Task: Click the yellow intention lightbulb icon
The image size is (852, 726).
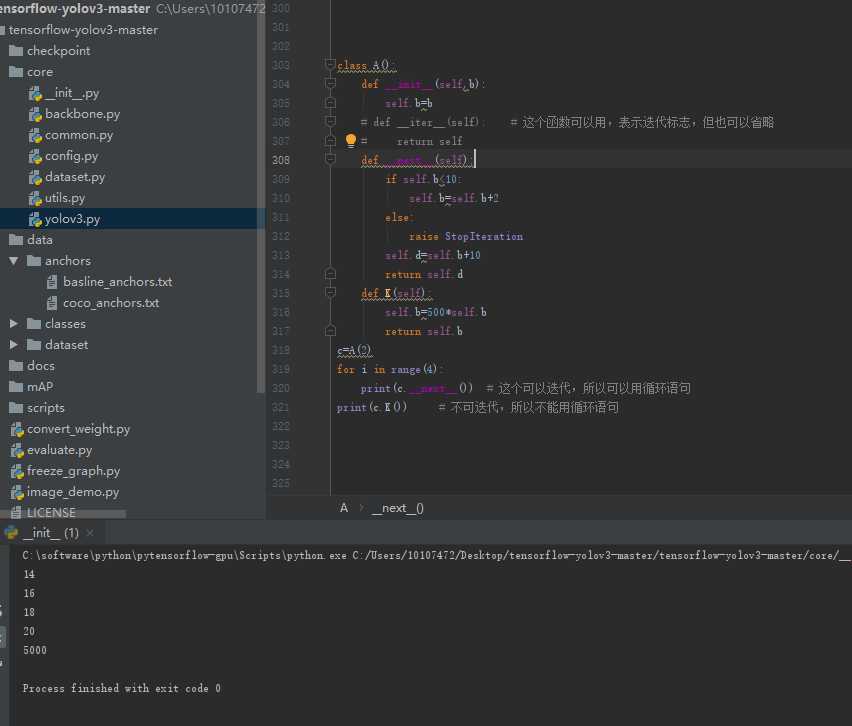Action: [x=351, y=141]
